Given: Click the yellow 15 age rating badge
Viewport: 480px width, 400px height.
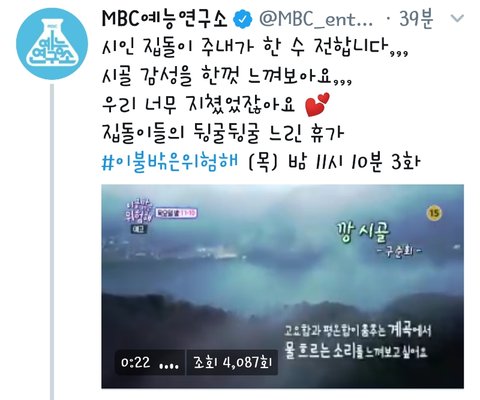Looking at the screenshot, I should [x=434, y=213].
